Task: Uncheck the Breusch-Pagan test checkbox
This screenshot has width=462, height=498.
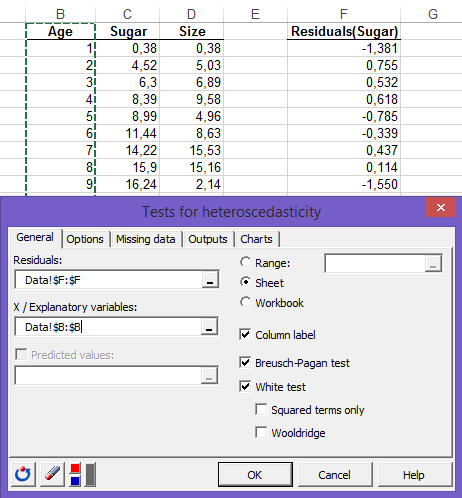Action: coord(245,363)
